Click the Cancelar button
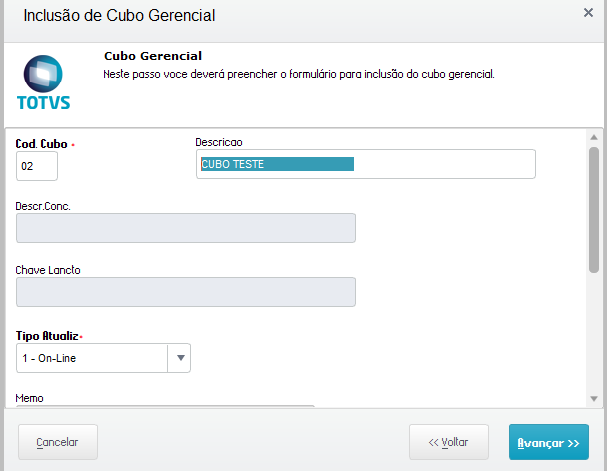 (58, 442)
